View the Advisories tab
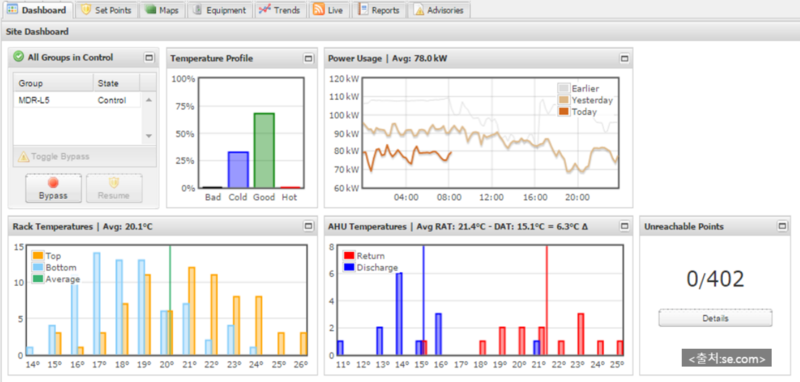The height and width of the screenshot is (382, 800). (x=439, y=10)
